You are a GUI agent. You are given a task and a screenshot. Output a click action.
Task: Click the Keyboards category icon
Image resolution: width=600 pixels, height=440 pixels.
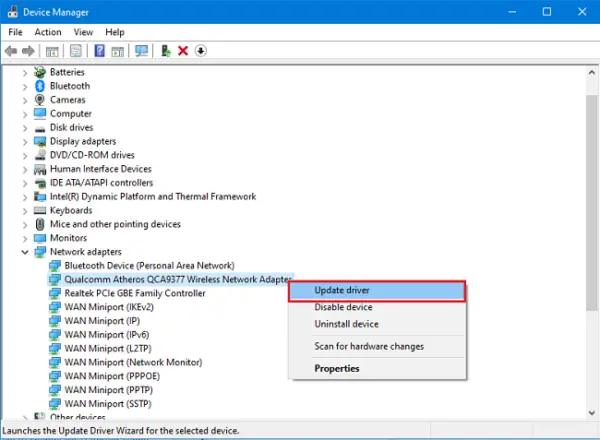click(x=40, y=210)
